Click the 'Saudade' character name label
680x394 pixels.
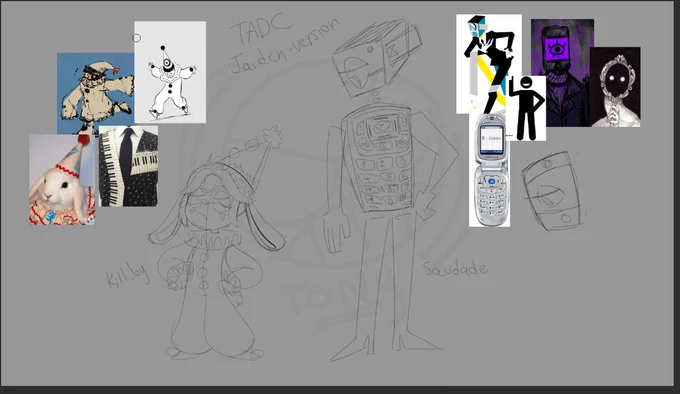455,269
